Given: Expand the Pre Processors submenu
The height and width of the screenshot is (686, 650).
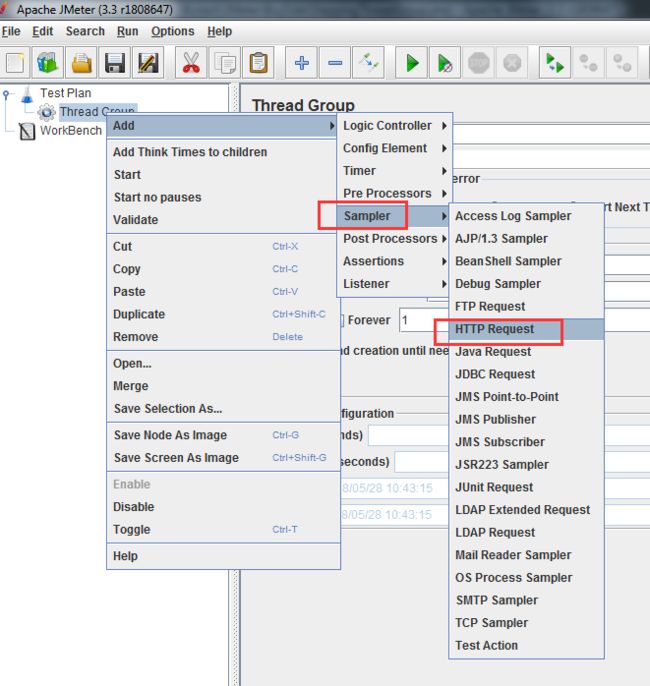Looking at the screenshot, I should click(x=395, y=193).
